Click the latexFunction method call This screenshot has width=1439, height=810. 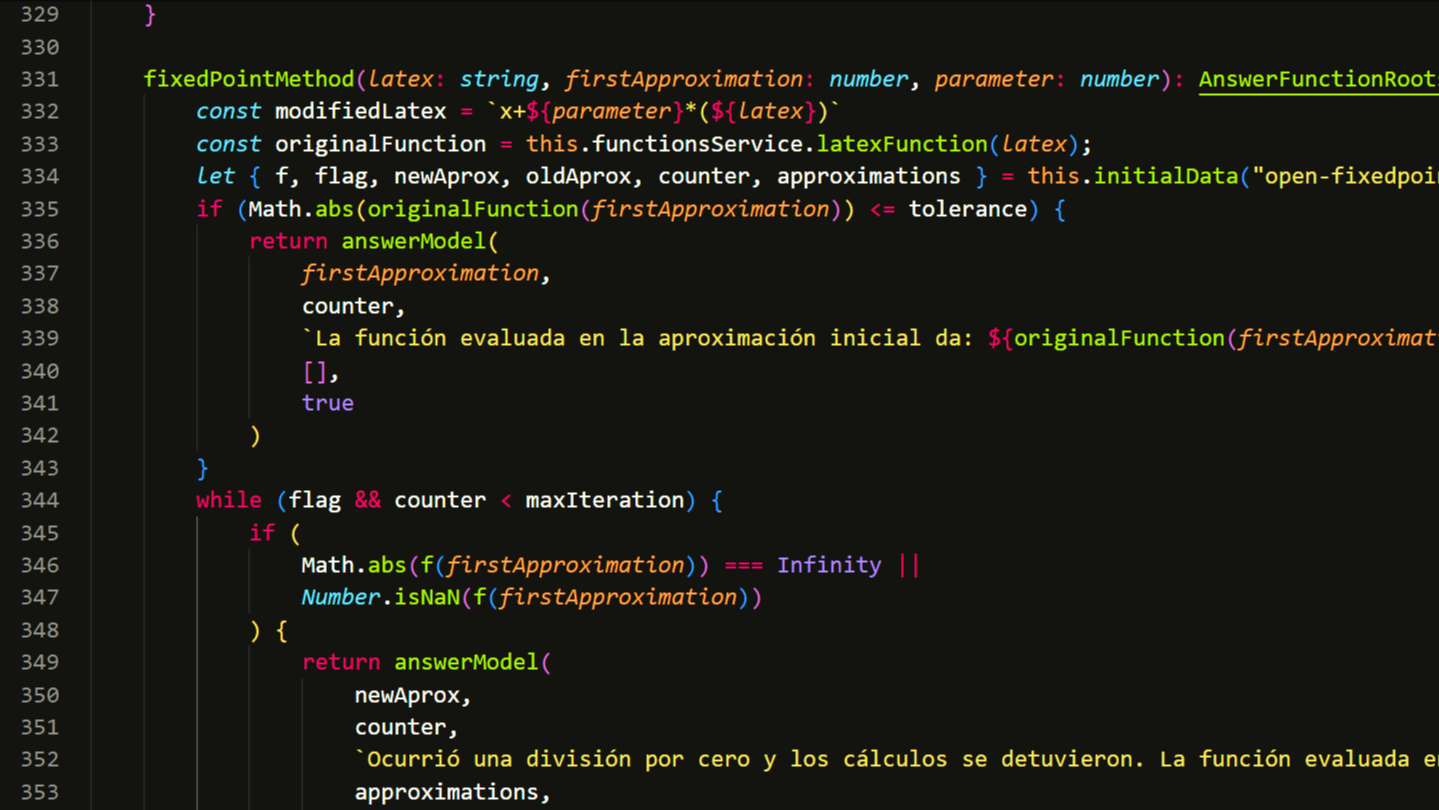(902, 144)
